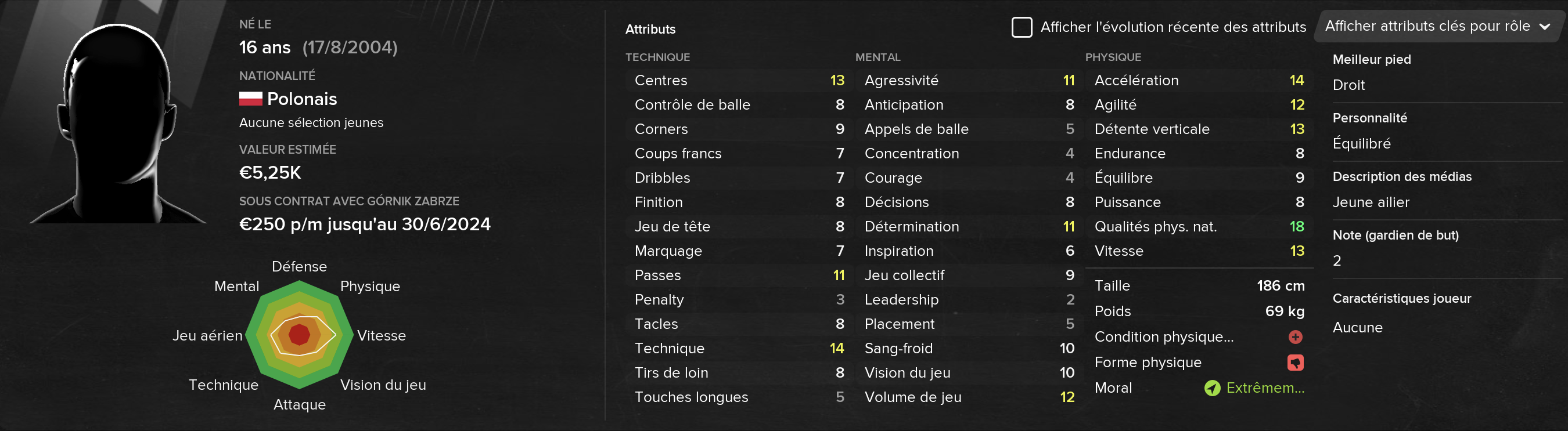This screenshot has width=1568, height=431.
Task: Click the attribute polygon radar chart
Action: coord(299,334)
